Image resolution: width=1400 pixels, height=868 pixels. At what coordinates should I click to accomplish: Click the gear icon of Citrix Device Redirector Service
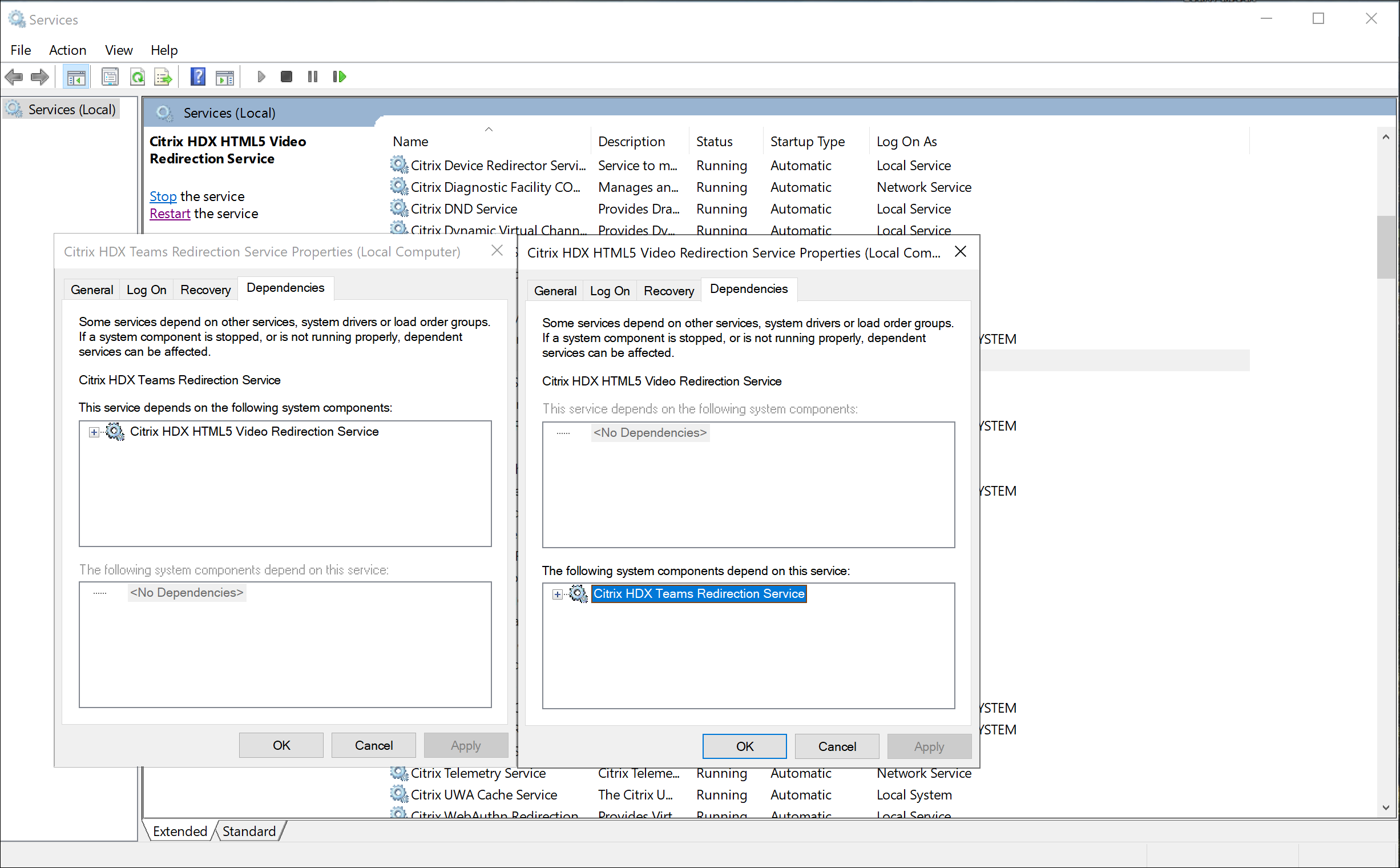(399, 165)
